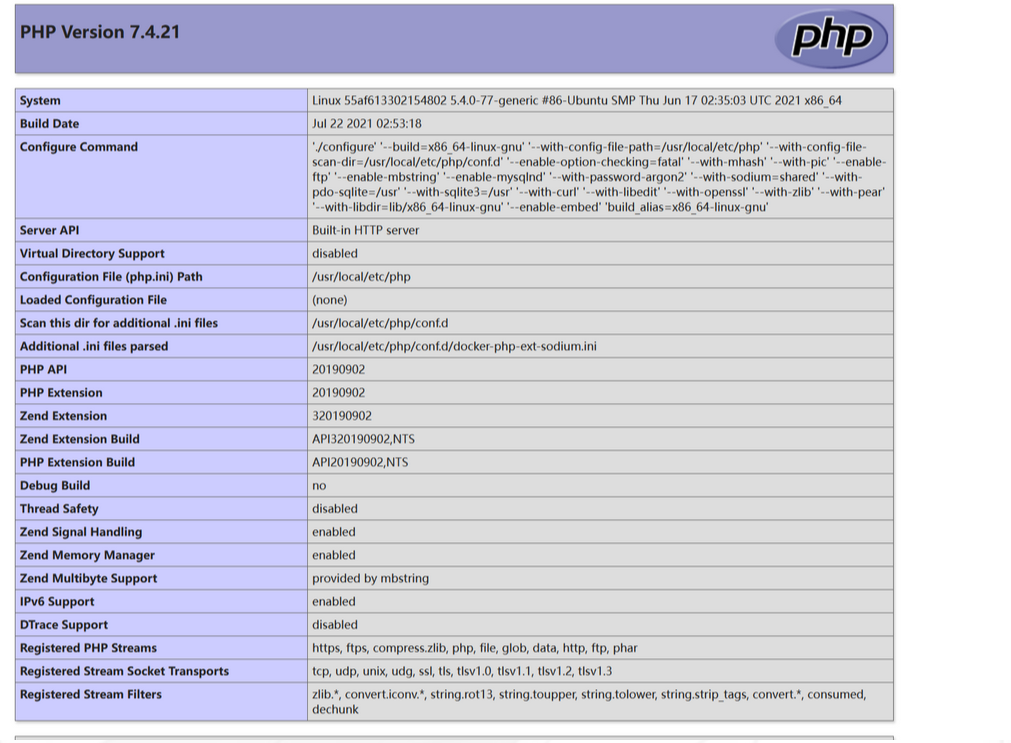
Task: Select the '/usr/local/etc/php/conf.d' value
Action: 380,323
